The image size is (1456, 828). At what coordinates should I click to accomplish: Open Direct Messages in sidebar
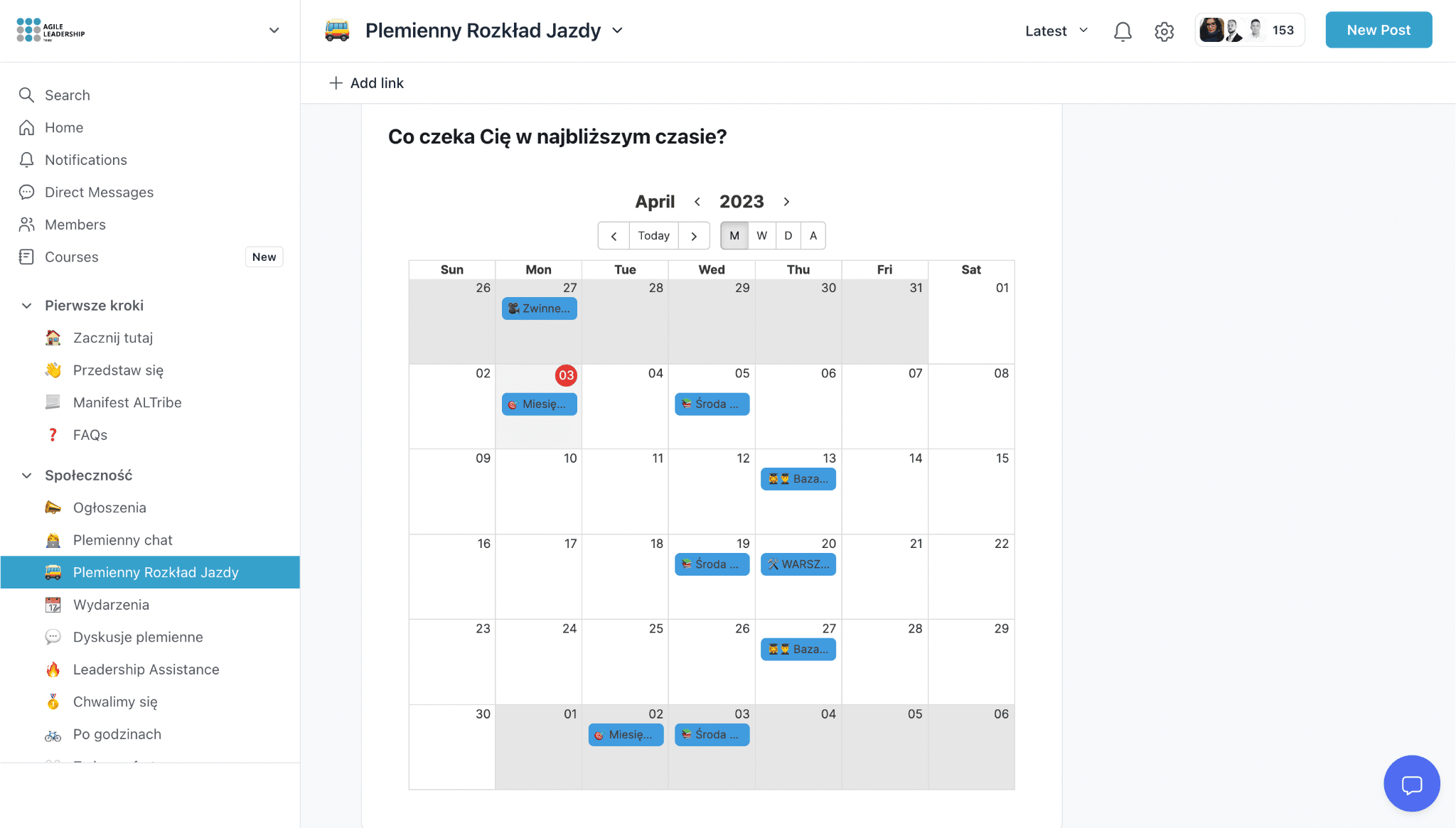99,192
